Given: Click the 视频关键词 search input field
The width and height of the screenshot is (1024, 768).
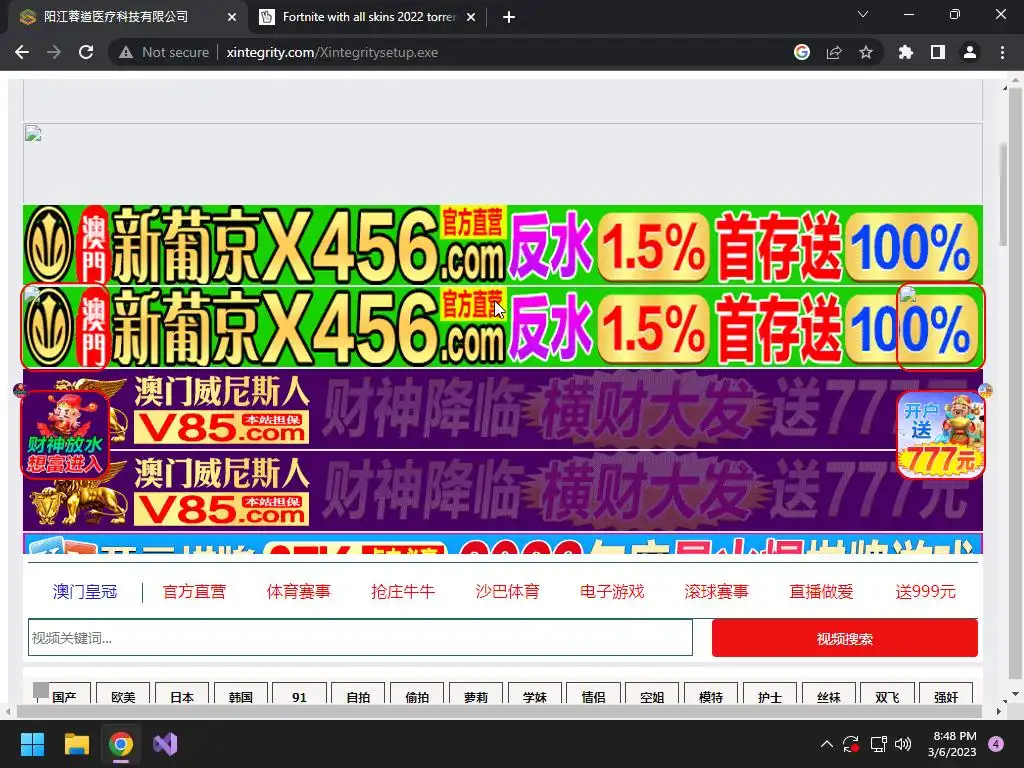Looking at the screenshot, I should pos(360,638).
